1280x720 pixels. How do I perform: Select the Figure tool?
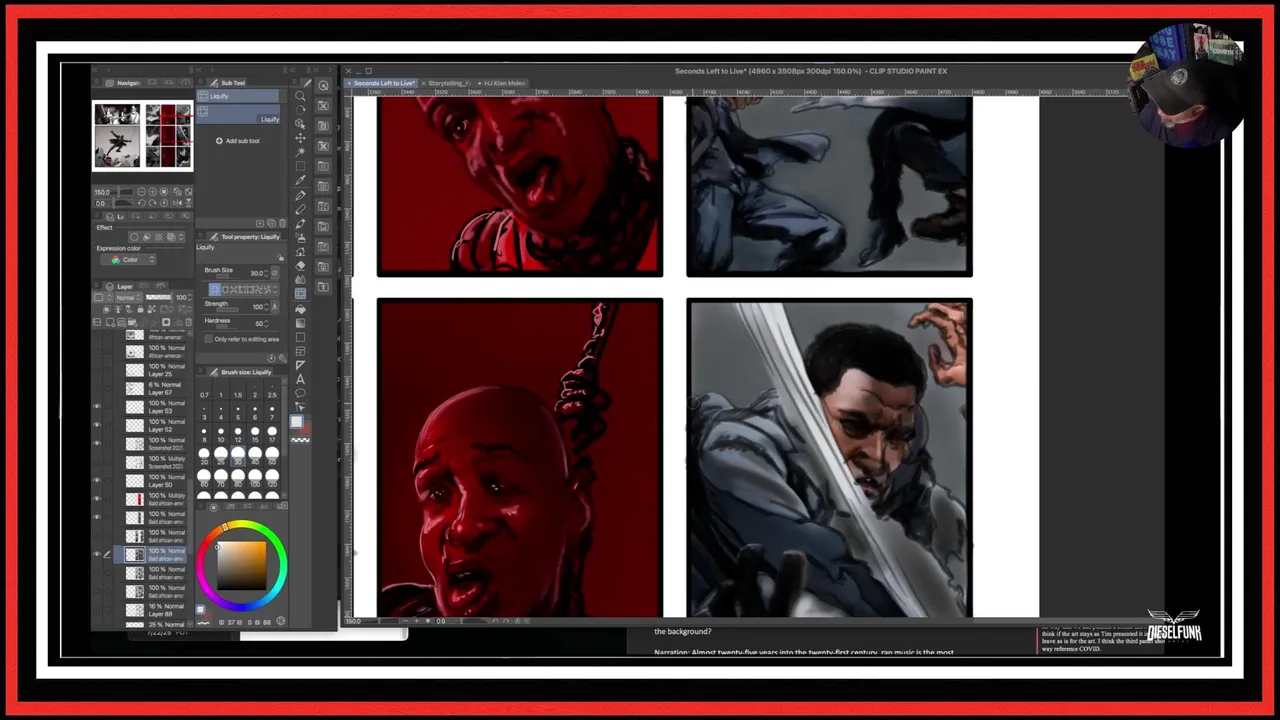(x=300, y=337)
